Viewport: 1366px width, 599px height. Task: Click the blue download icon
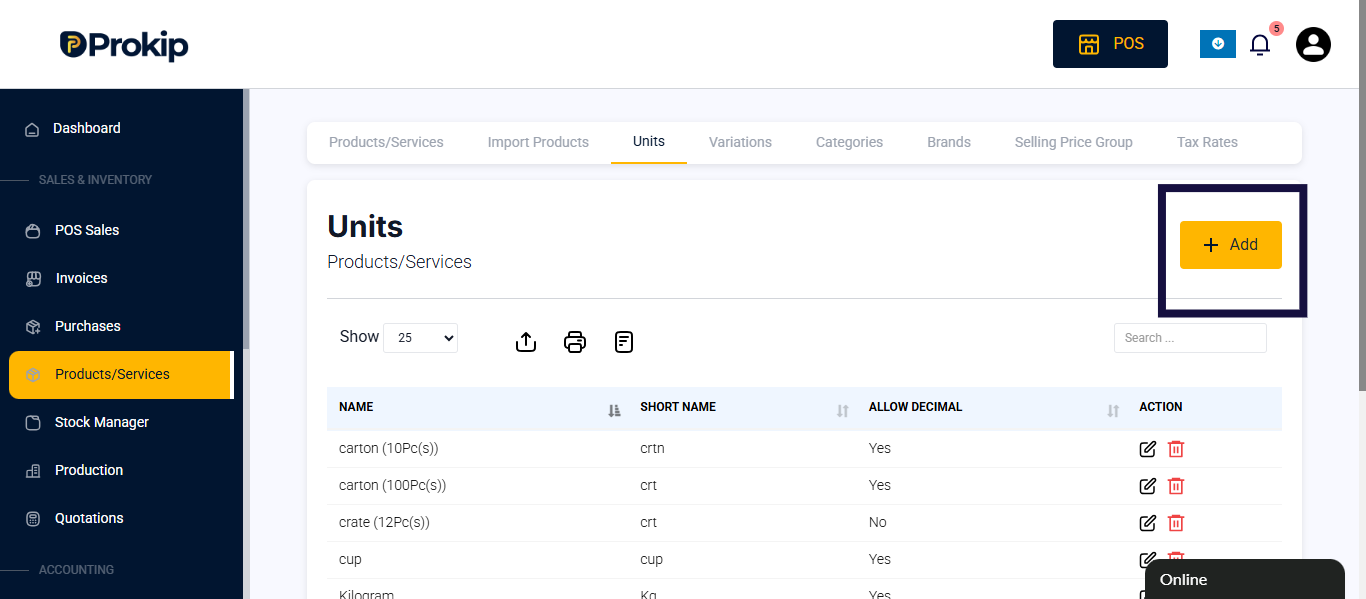pyautogui.click(x=1218, y=44)
